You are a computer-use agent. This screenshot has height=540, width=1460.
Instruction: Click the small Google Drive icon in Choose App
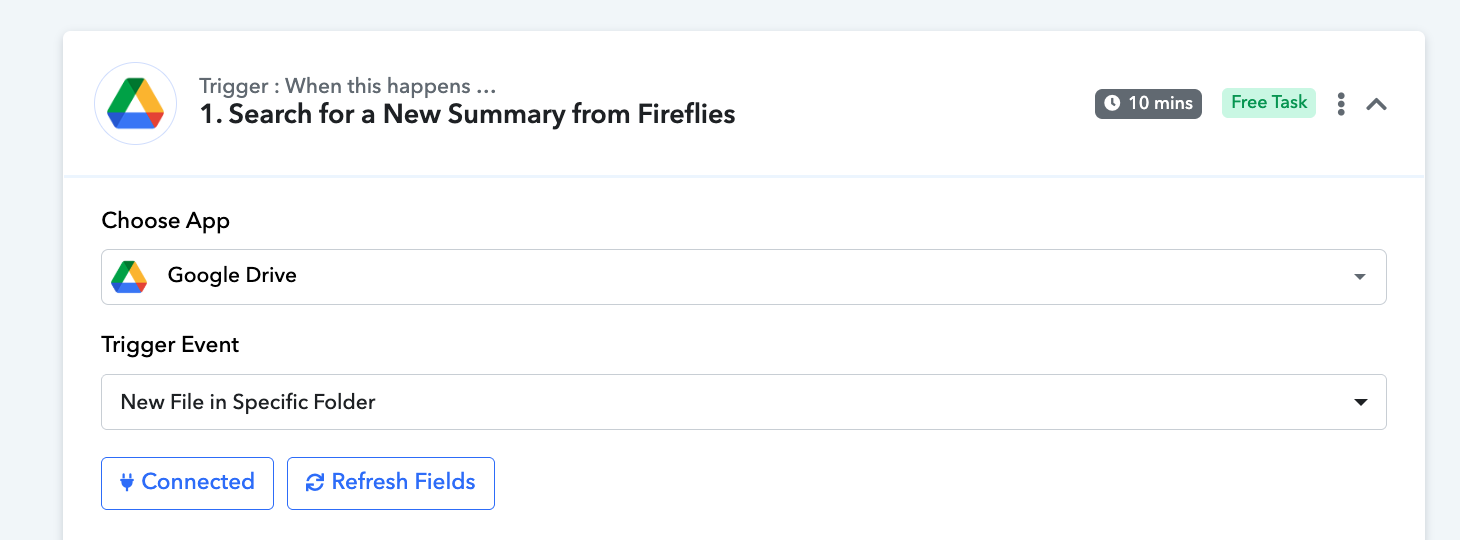point(129,276)
